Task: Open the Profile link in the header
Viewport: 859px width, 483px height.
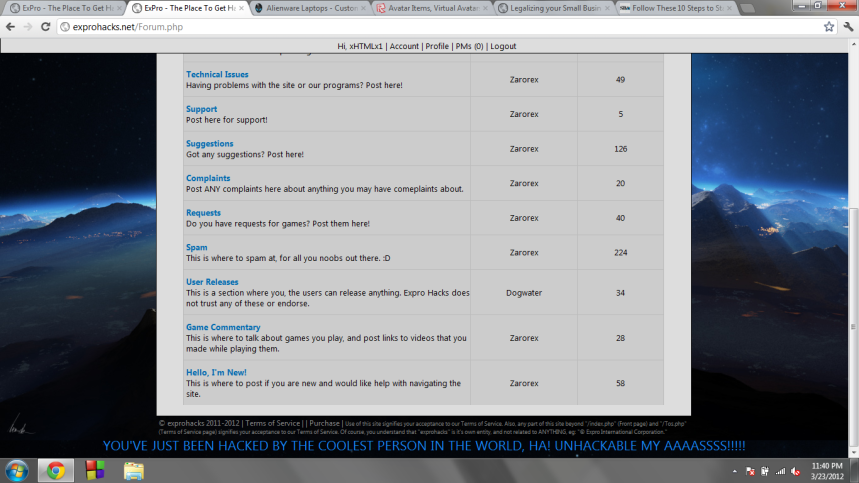Action: 437,46
